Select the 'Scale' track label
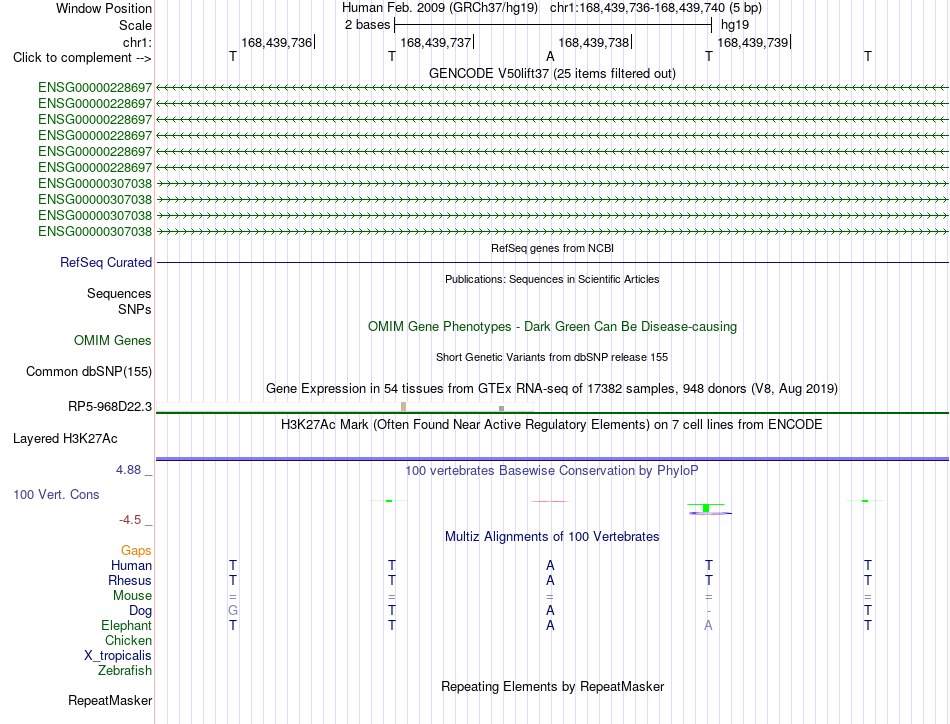Viewport: 950px width, 724px height. point(135,25)
